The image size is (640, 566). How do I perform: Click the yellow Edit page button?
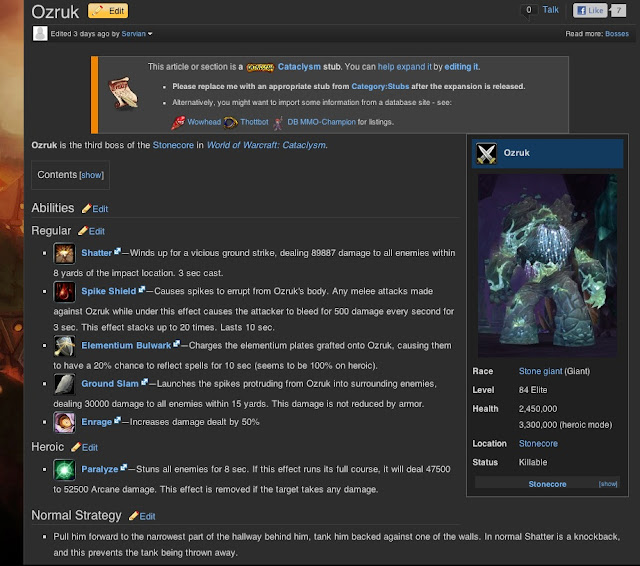click(108, 11)
